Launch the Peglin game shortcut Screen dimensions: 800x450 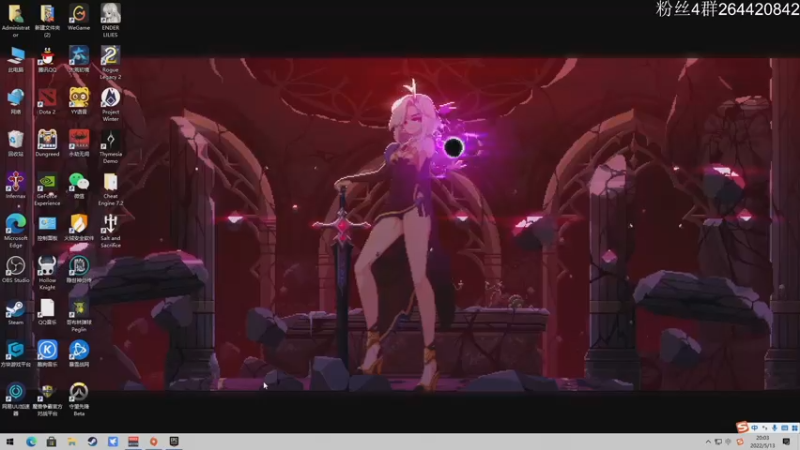click(79, 316)
